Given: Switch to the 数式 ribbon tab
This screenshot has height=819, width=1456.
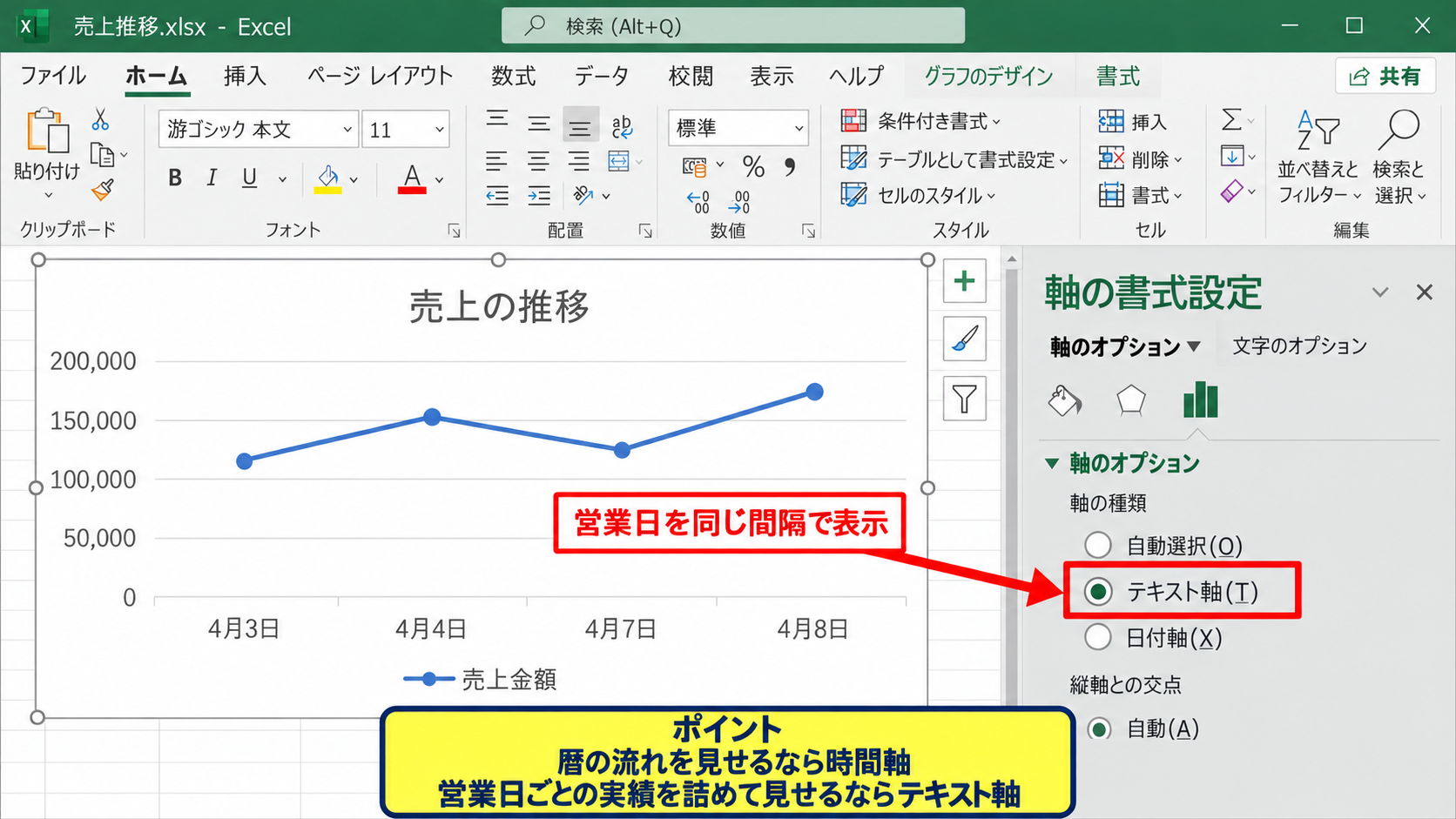Looking at the screenshot, I should pyautogui.click(x=513, y=77).
